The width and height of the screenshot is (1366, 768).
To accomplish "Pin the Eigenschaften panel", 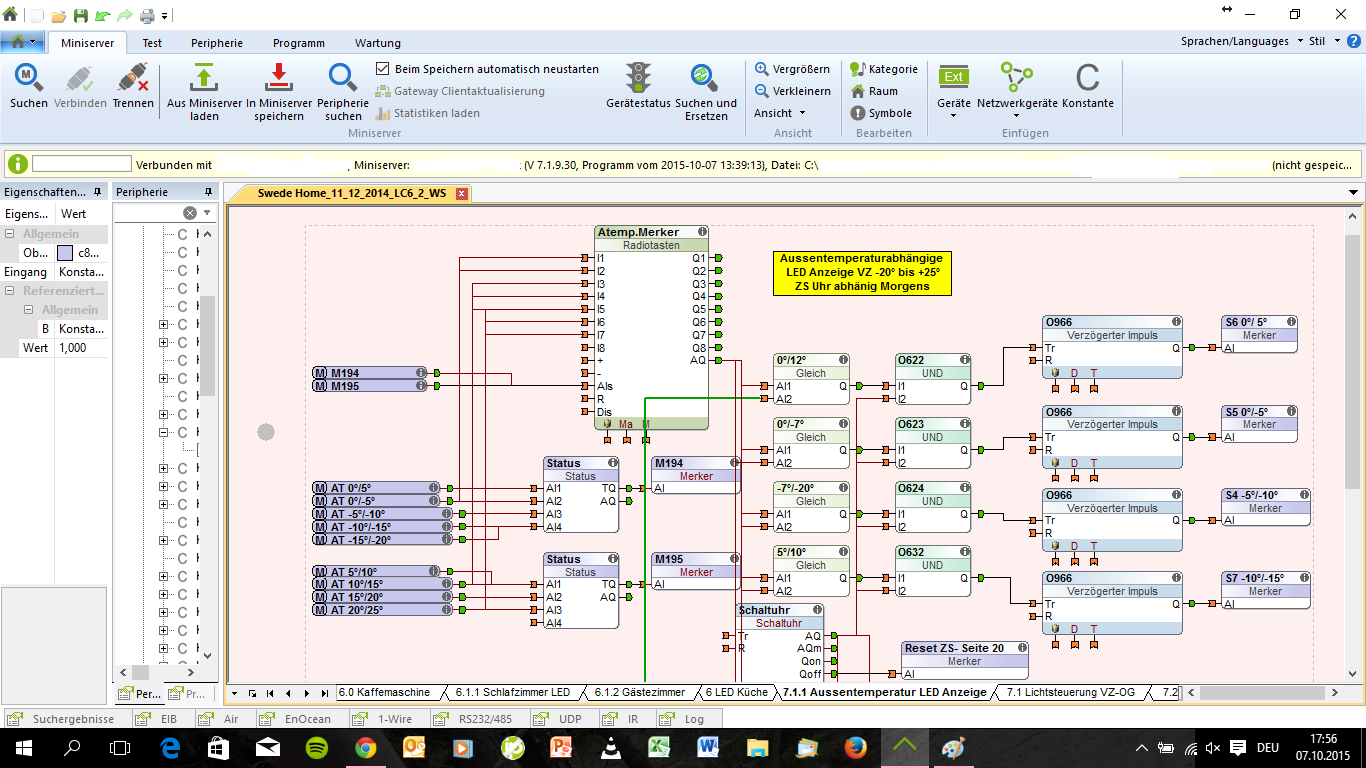I will click(97, 192).
